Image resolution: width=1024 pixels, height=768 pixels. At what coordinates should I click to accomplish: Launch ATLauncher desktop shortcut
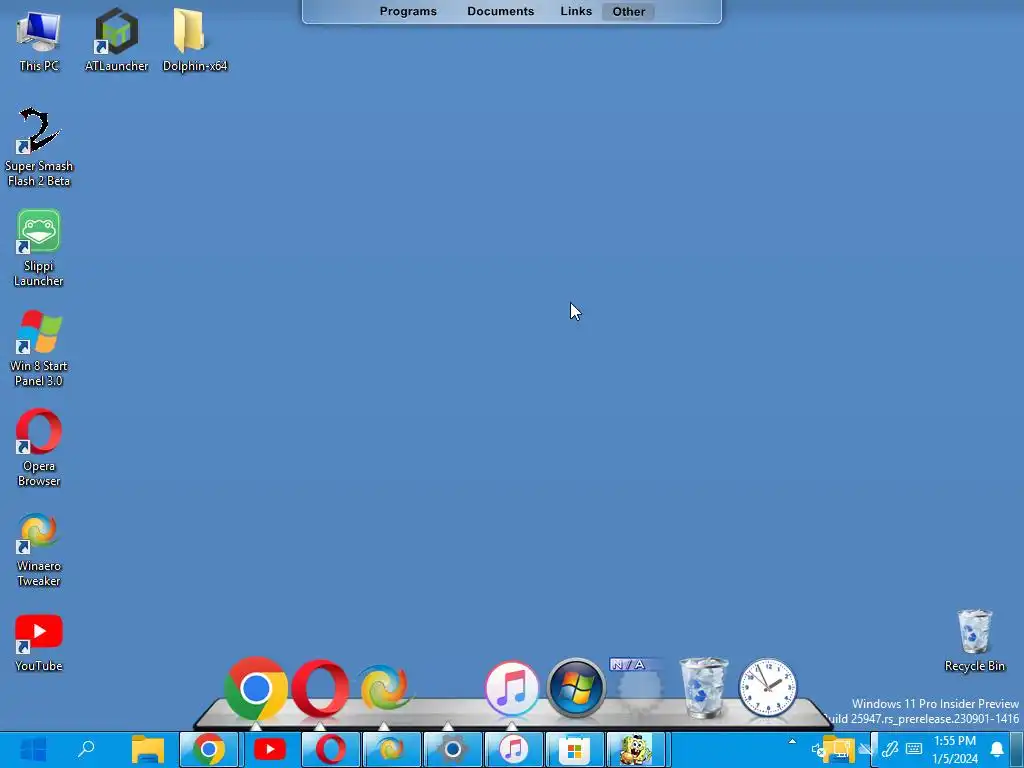coord(116,40)
